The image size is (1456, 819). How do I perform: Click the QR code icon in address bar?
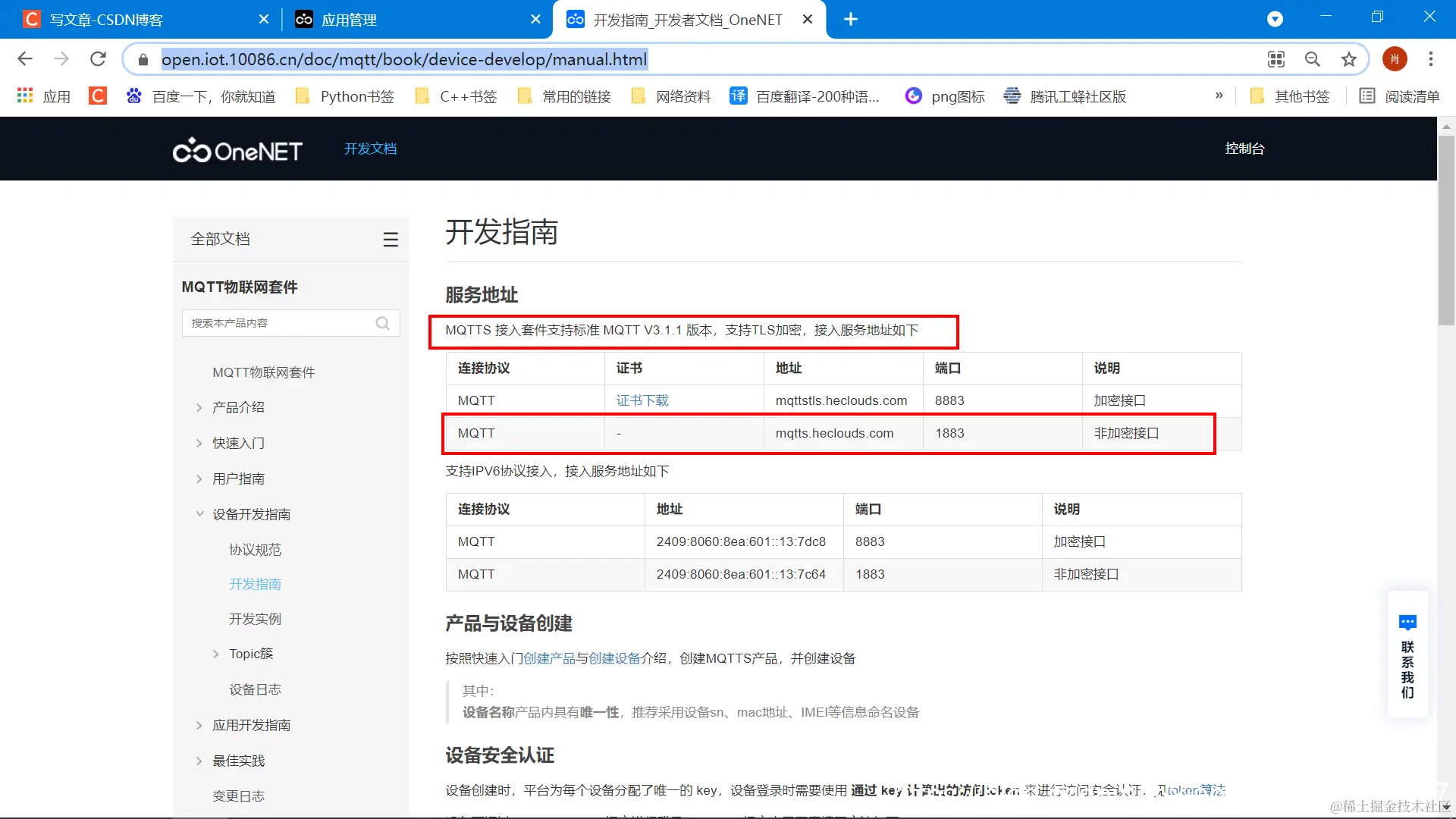1276,59
